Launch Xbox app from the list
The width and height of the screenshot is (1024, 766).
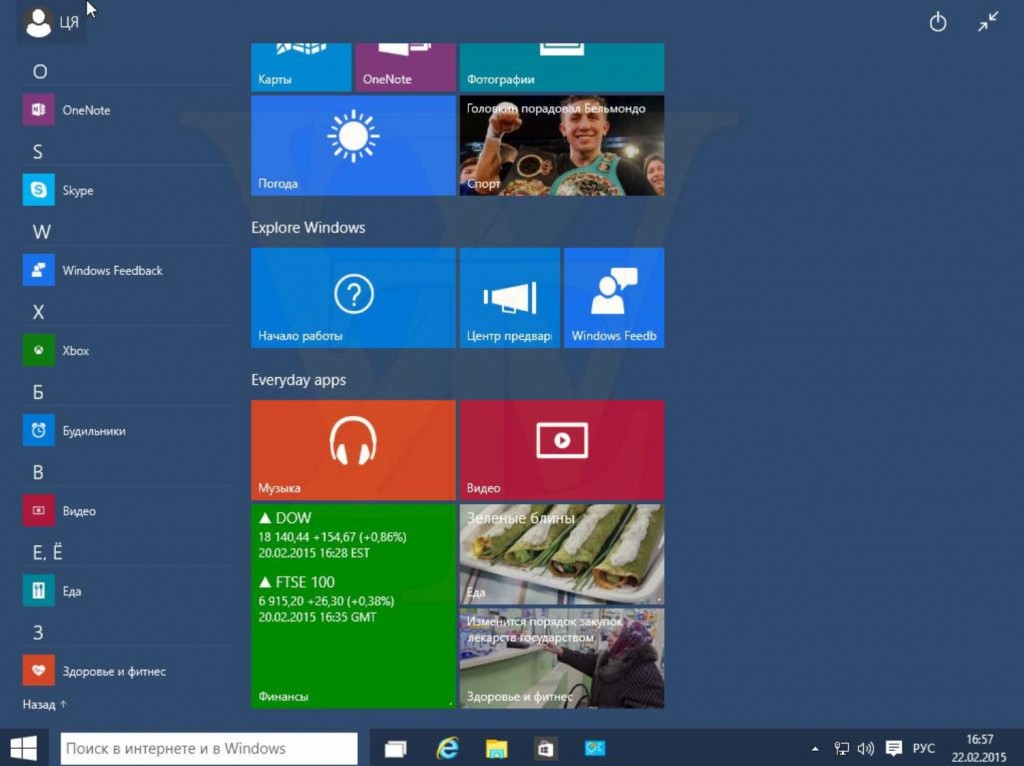click(x=127, y=351)
